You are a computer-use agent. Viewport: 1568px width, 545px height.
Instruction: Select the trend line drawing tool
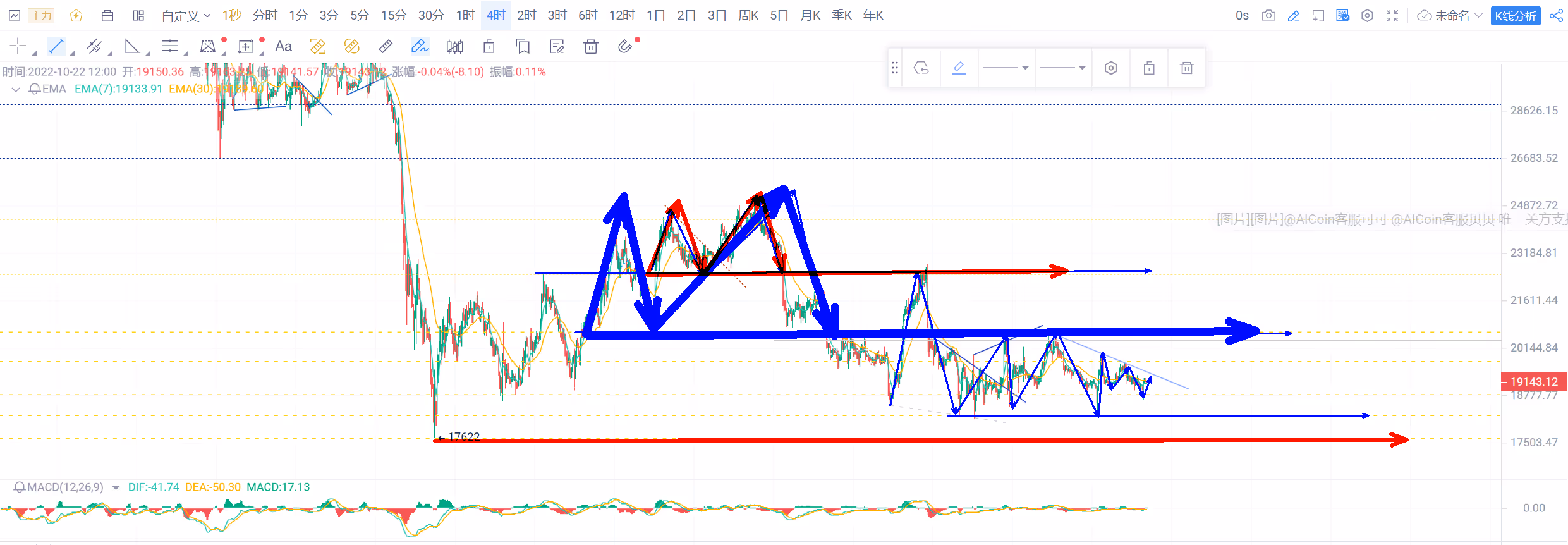click(x=56, y=46)
